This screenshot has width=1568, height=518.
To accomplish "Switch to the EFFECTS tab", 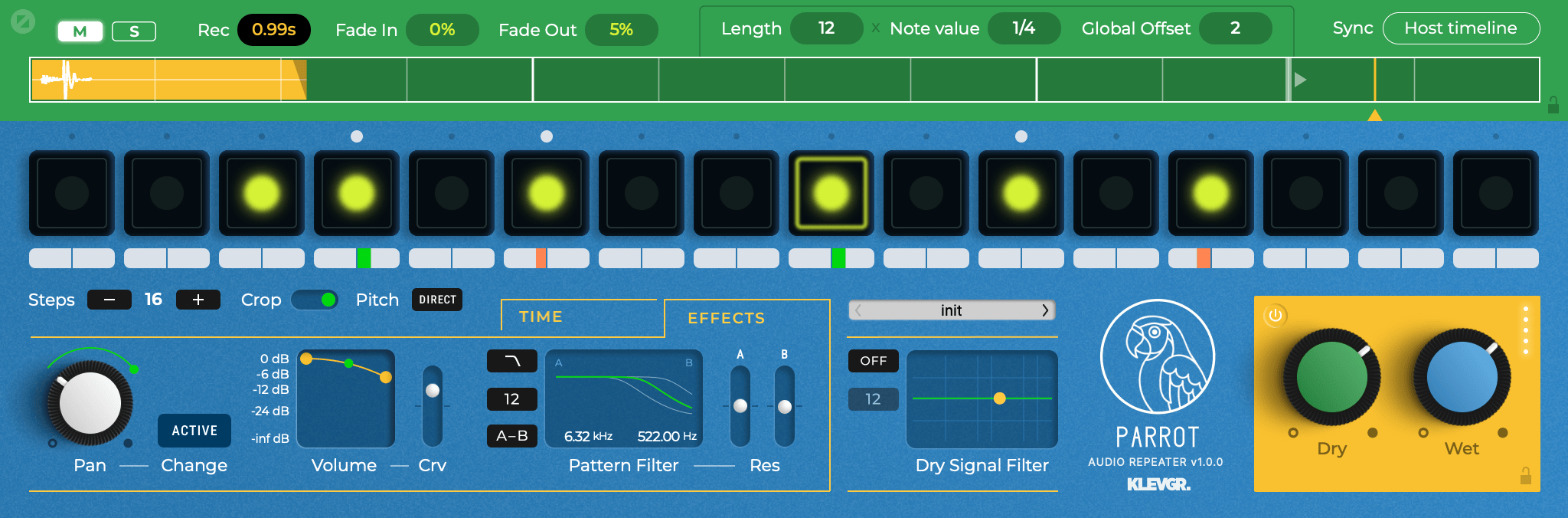I will tap(726, 318).
